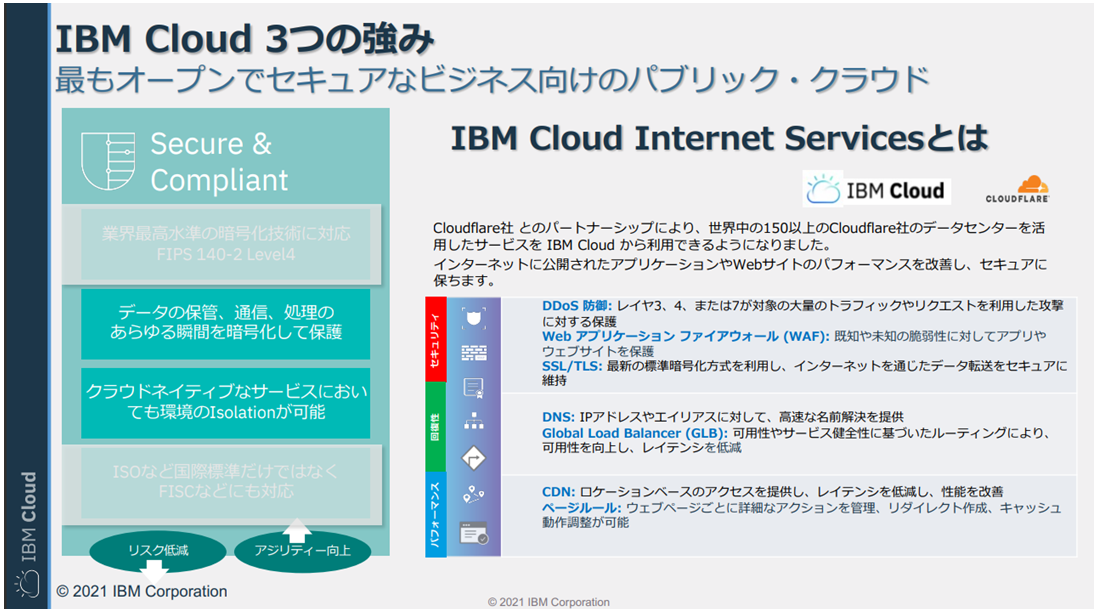
Task: Select the CDN location pins icon
Action: [x=474, y=494]
